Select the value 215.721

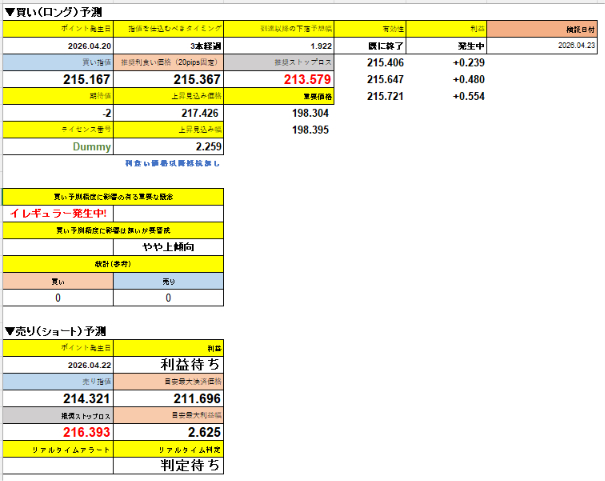(385, 96)
